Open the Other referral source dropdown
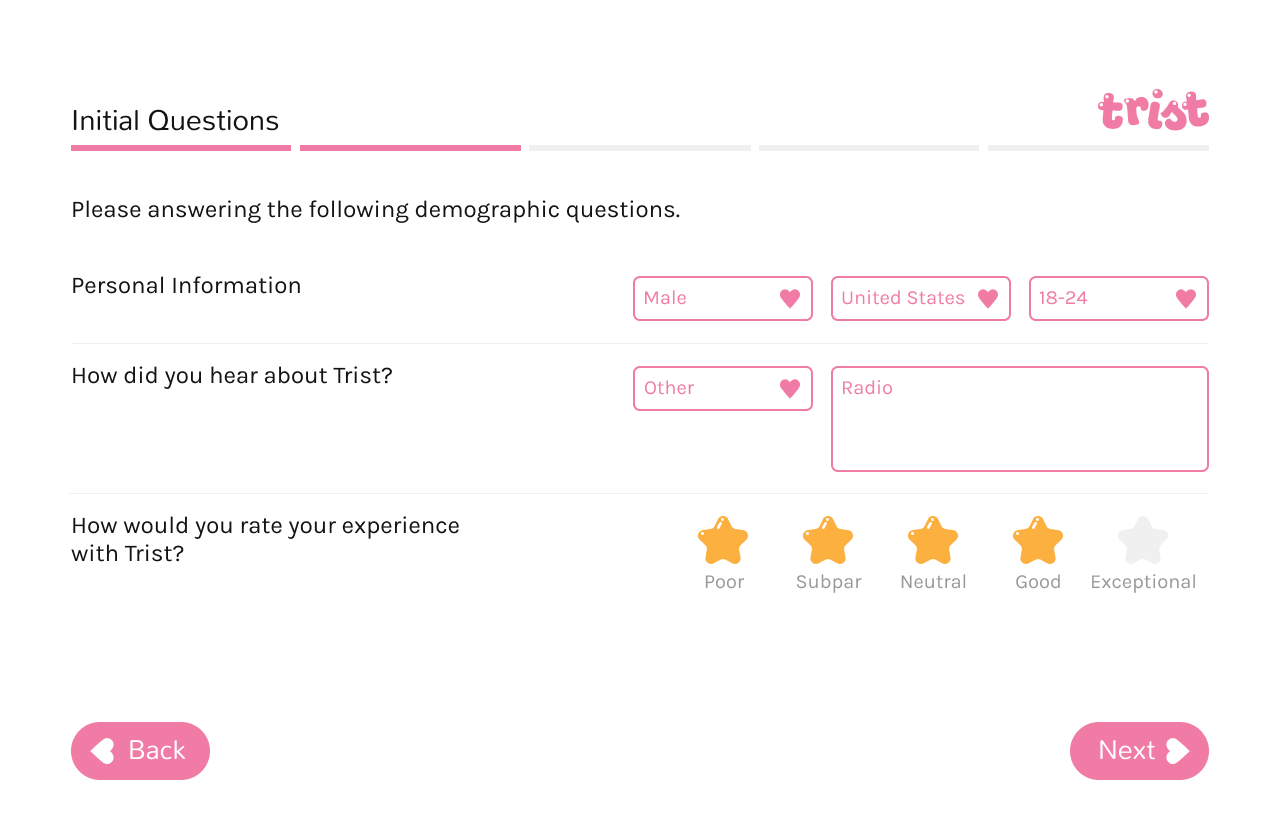 click(723, 388)
